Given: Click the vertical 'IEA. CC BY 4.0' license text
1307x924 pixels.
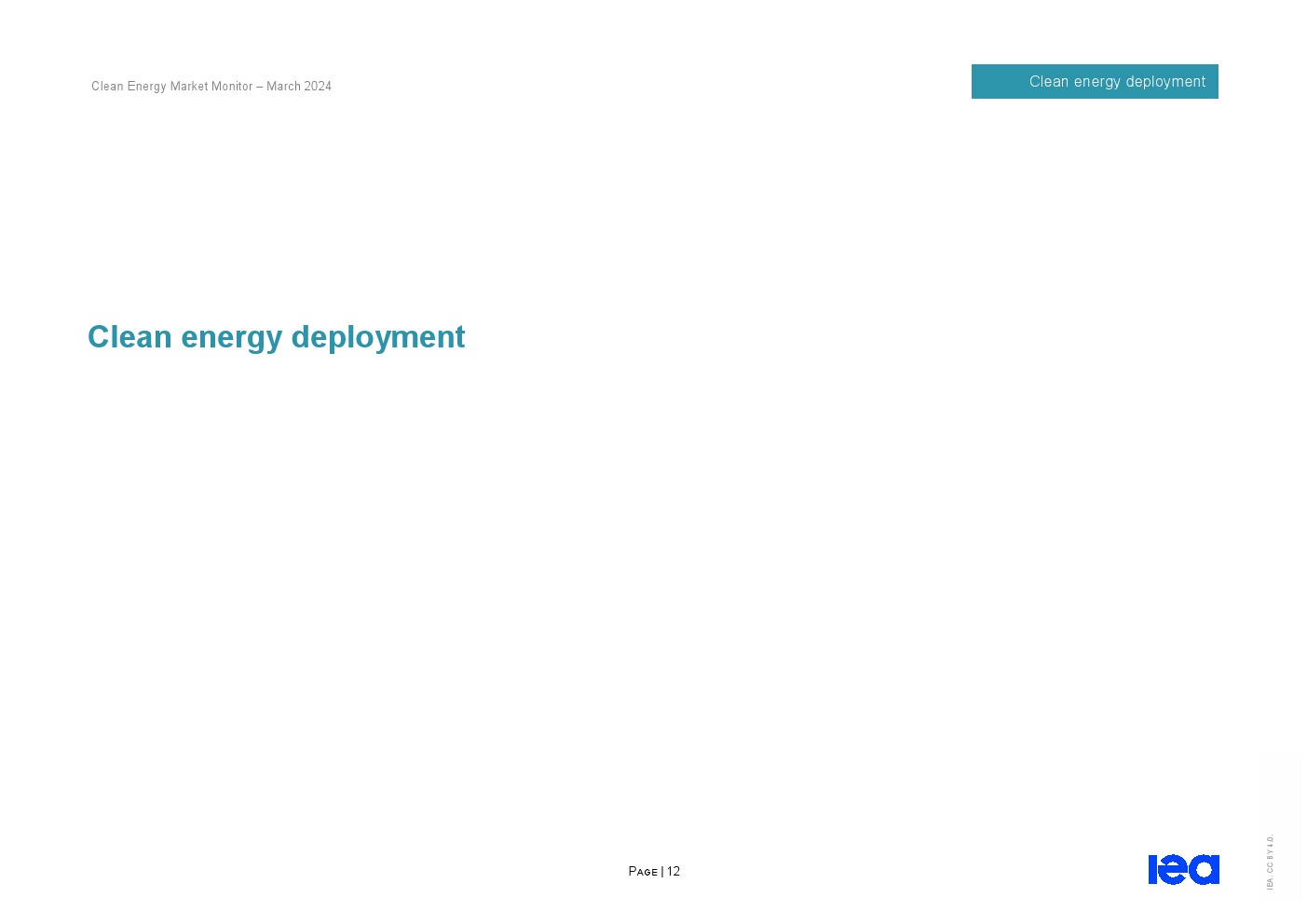Looking at the screenshot, I should coord(1270,862).
